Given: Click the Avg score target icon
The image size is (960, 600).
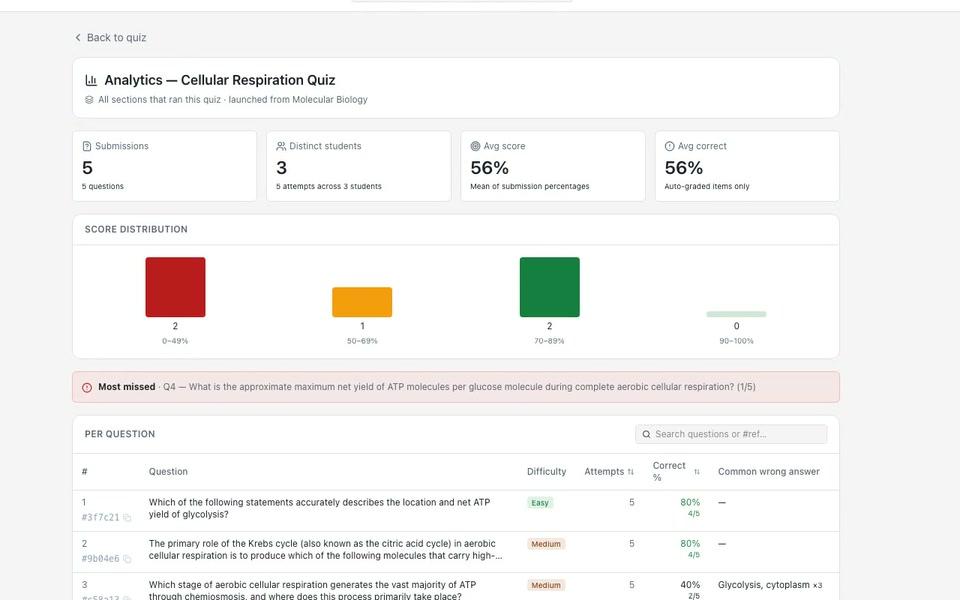Looking at the screenshot, I should pyautogui.click(x=475, y=146).
